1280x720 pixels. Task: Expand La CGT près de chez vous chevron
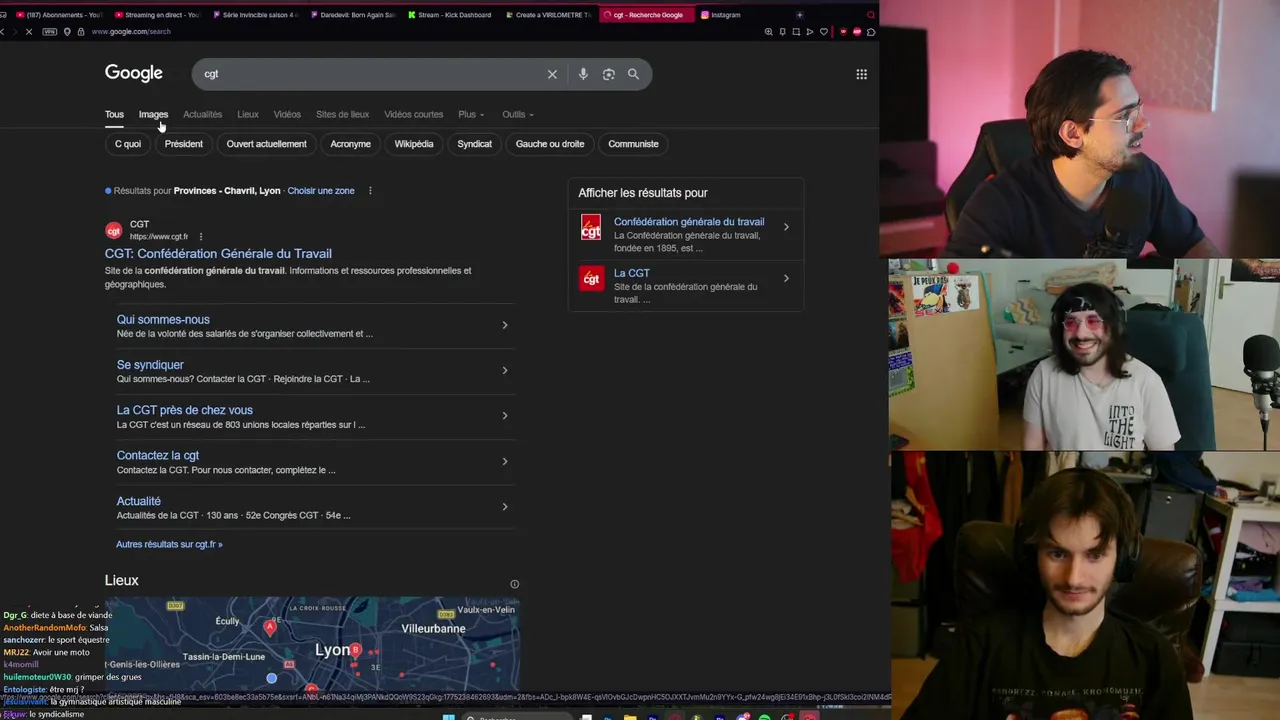click(x=504, y=416)
